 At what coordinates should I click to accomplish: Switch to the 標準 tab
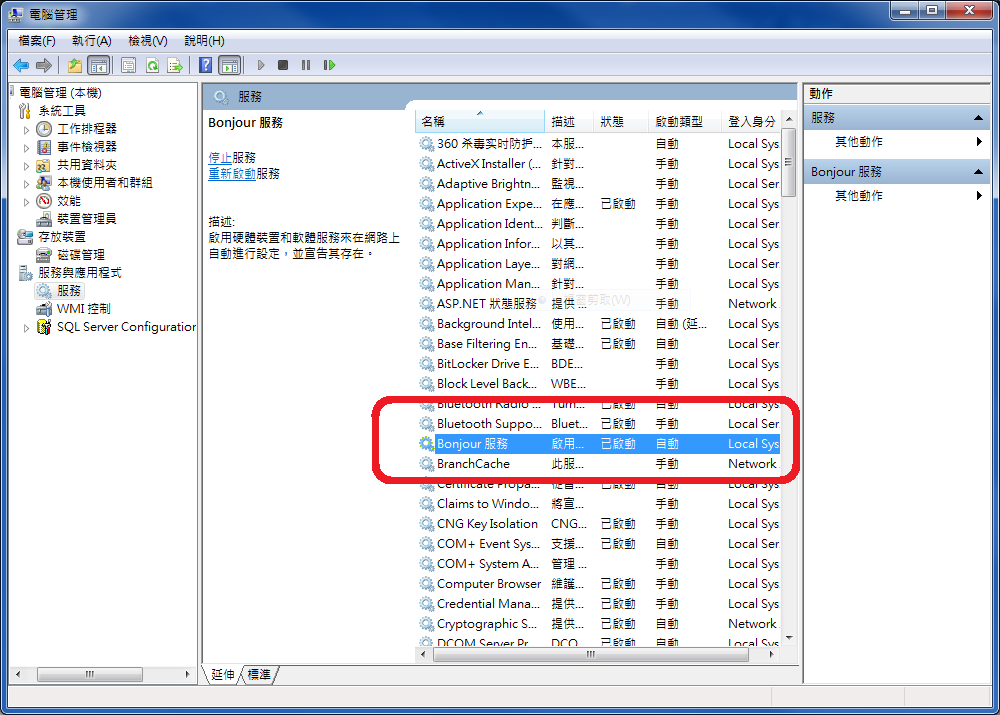coord(257,675)
